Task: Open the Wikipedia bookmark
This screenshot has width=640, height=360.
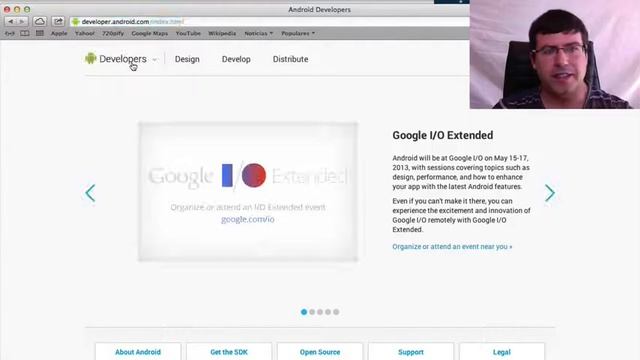Action: (x=222, y=33)
